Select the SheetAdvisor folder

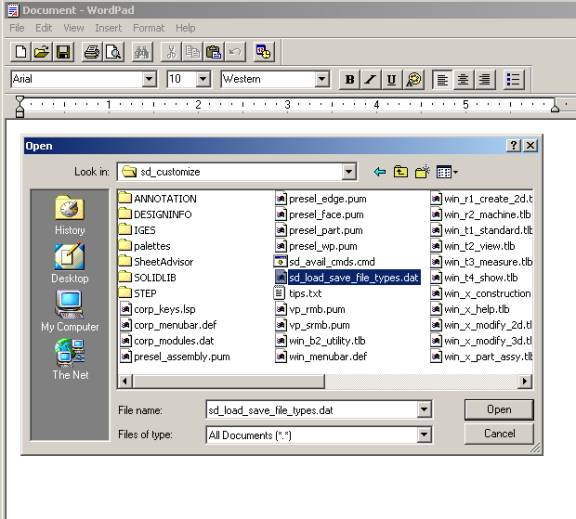click(156, 262)
